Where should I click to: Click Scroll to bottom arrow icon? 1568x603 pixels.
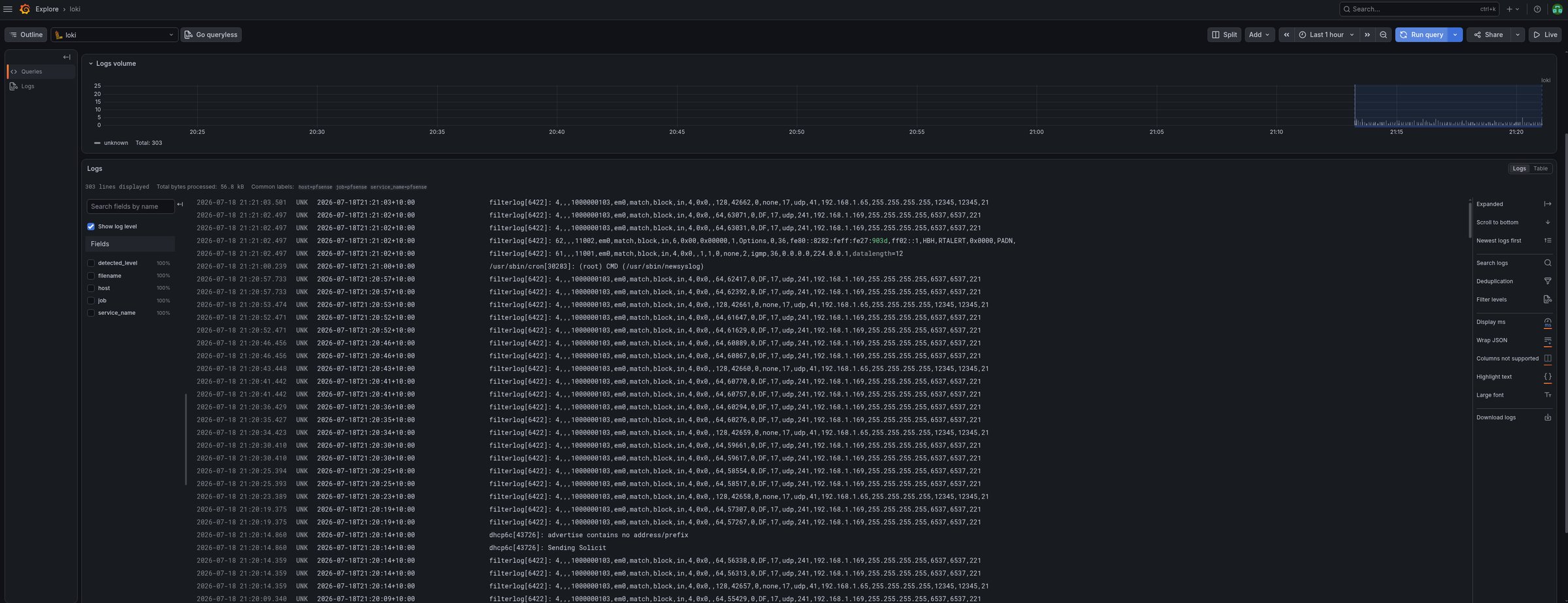click(x=1547, y=222)
